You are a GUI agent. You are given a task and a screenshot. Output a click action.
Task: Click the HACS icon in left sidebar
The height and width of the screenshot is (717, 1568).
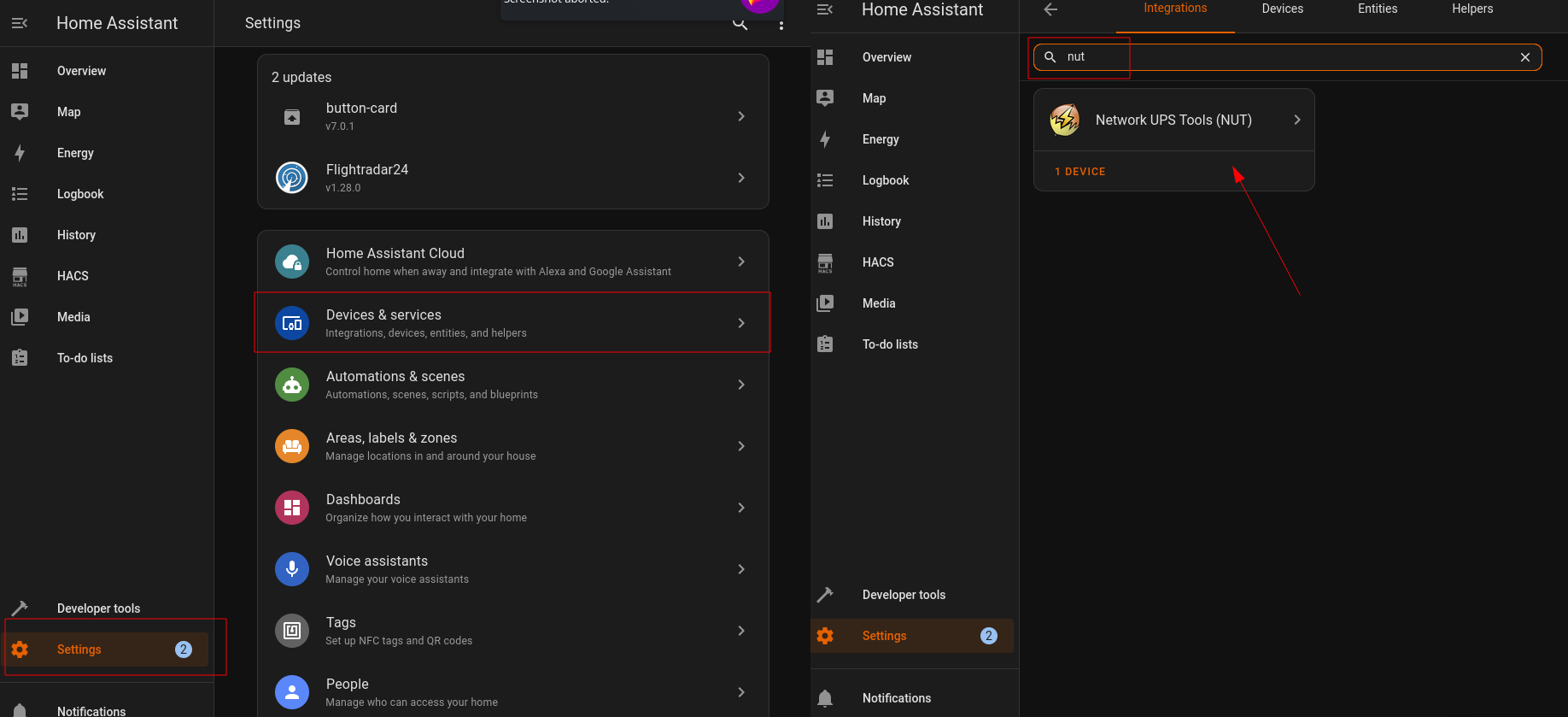pos(20,276)
